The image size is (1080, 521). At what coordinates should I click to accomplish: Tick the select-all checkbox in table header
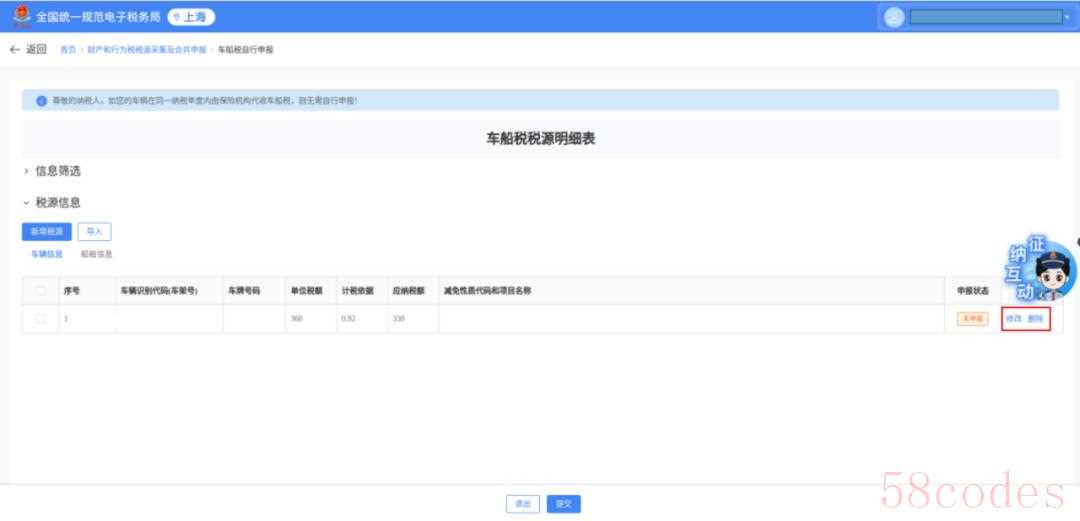(41, 291)
